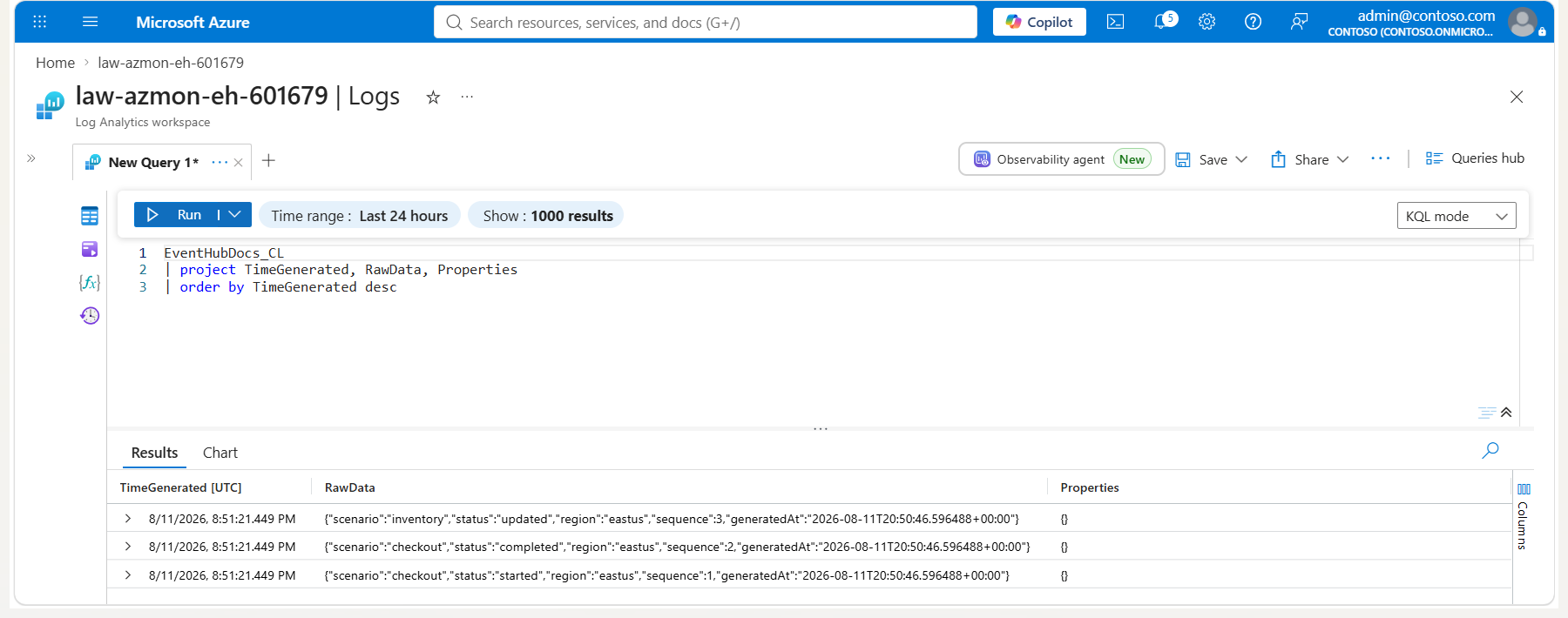Change the Time range Last 24 hours

coord(359,216)
